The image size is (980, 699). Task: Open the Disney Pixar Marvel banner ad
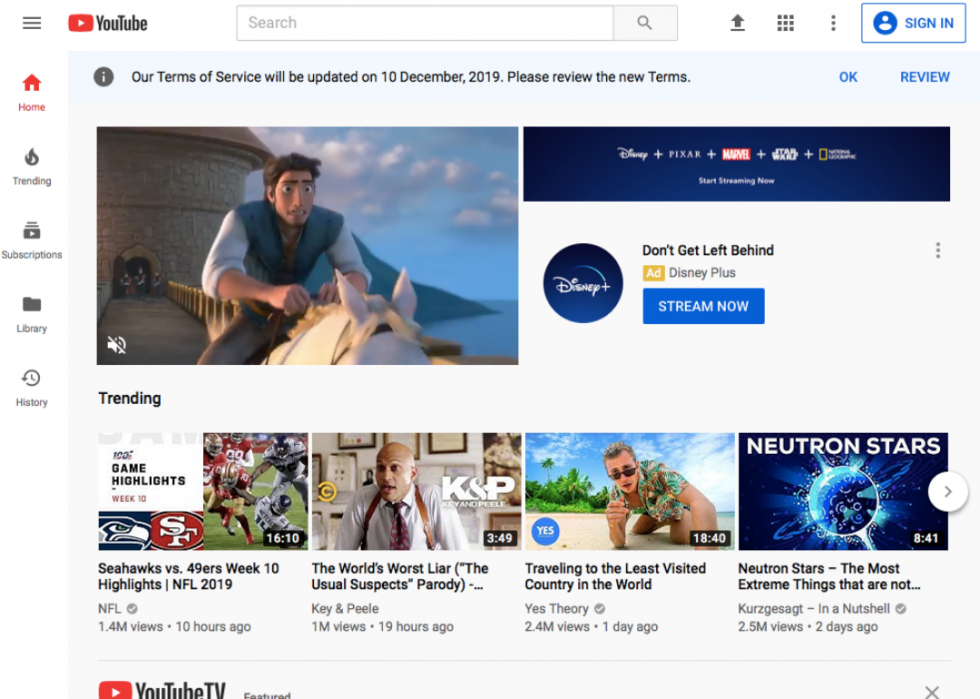click(x=736, y=164)
